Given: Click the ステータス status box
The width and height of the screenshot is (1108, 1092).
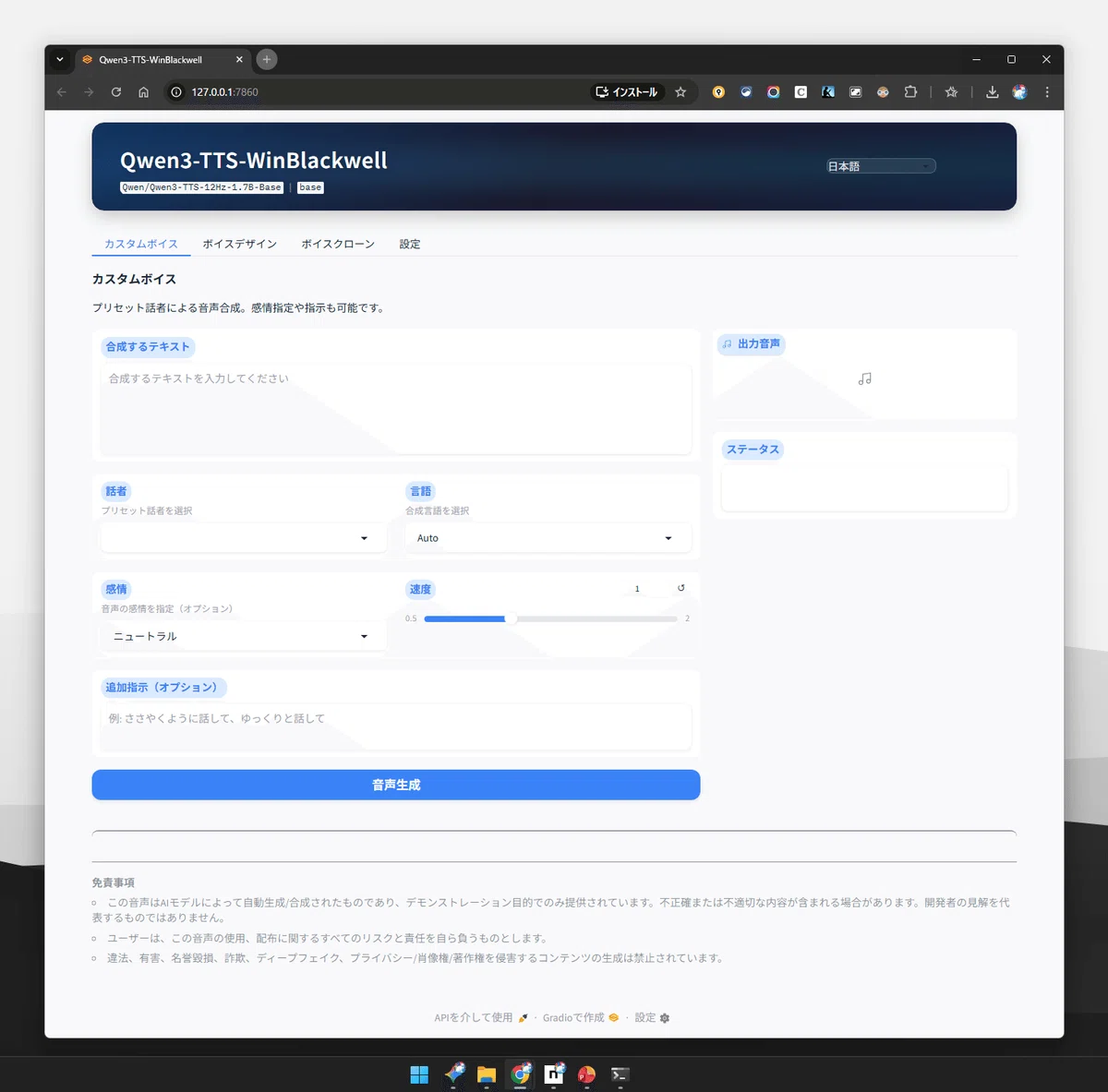Looking at the screenshot, I should click(x=864, y=487).
